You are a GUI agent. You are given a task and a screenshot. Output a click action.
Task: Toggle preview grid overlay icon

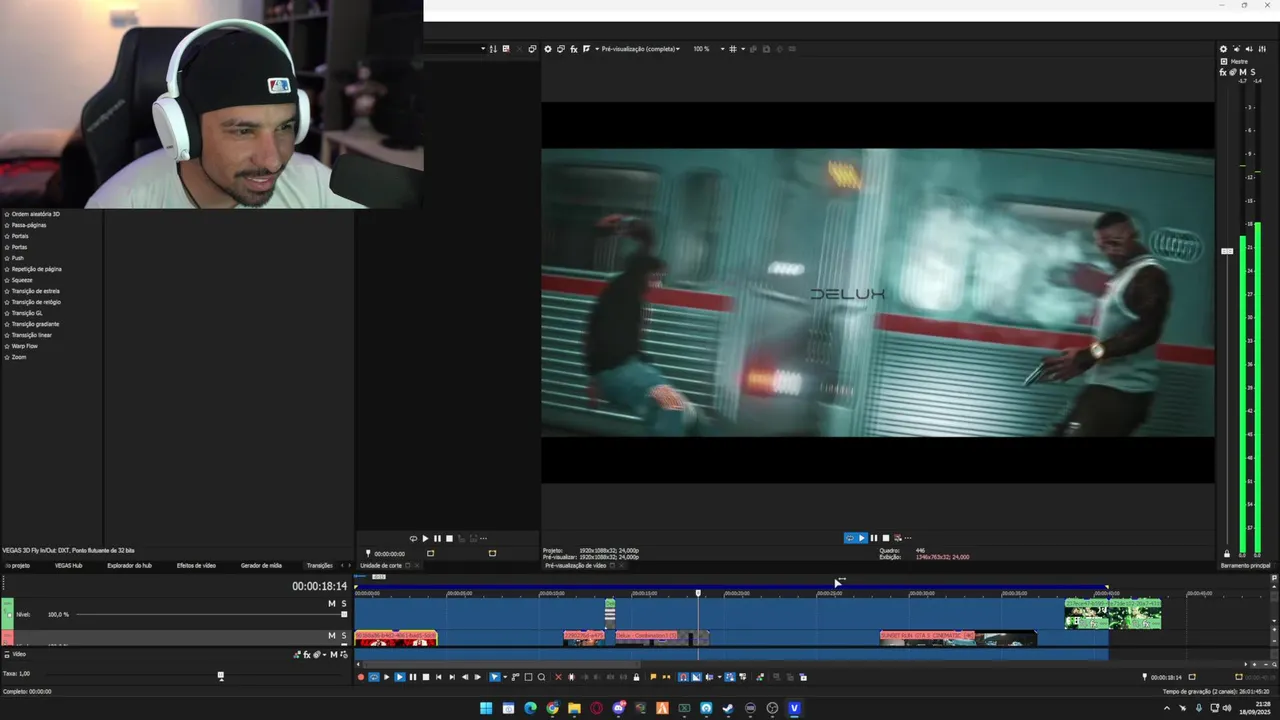tap(733, 49)
